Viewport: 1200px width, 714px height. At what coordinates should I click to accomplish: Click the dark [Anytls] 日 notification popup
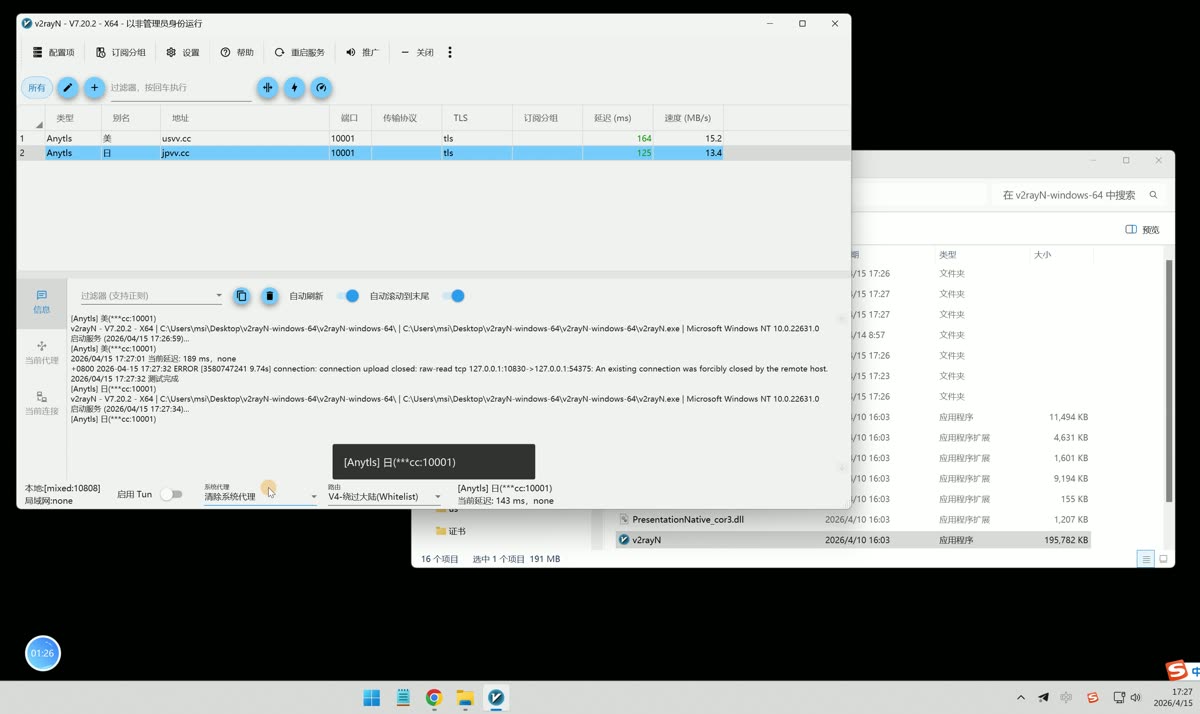[434, 462]
